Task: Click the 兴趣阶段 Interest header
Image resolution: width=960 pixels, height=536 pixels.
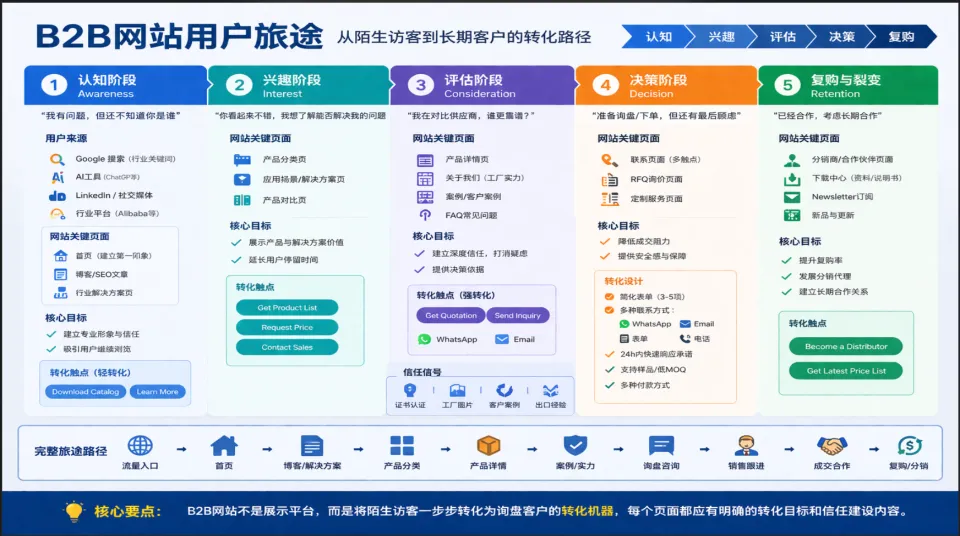Action: [299, 85]
